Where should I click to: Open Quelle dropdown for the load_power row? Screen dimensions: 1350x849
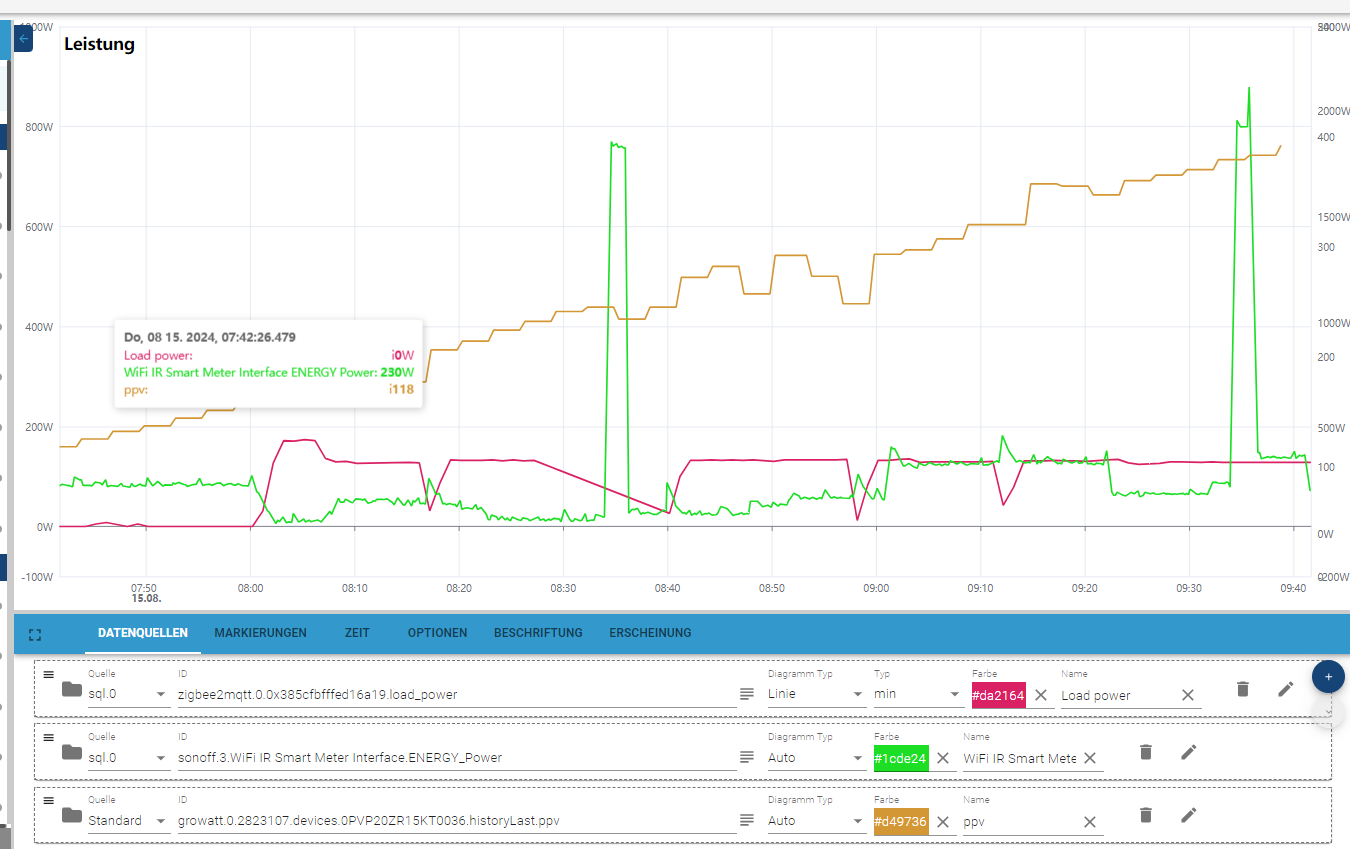pos(129,694)
